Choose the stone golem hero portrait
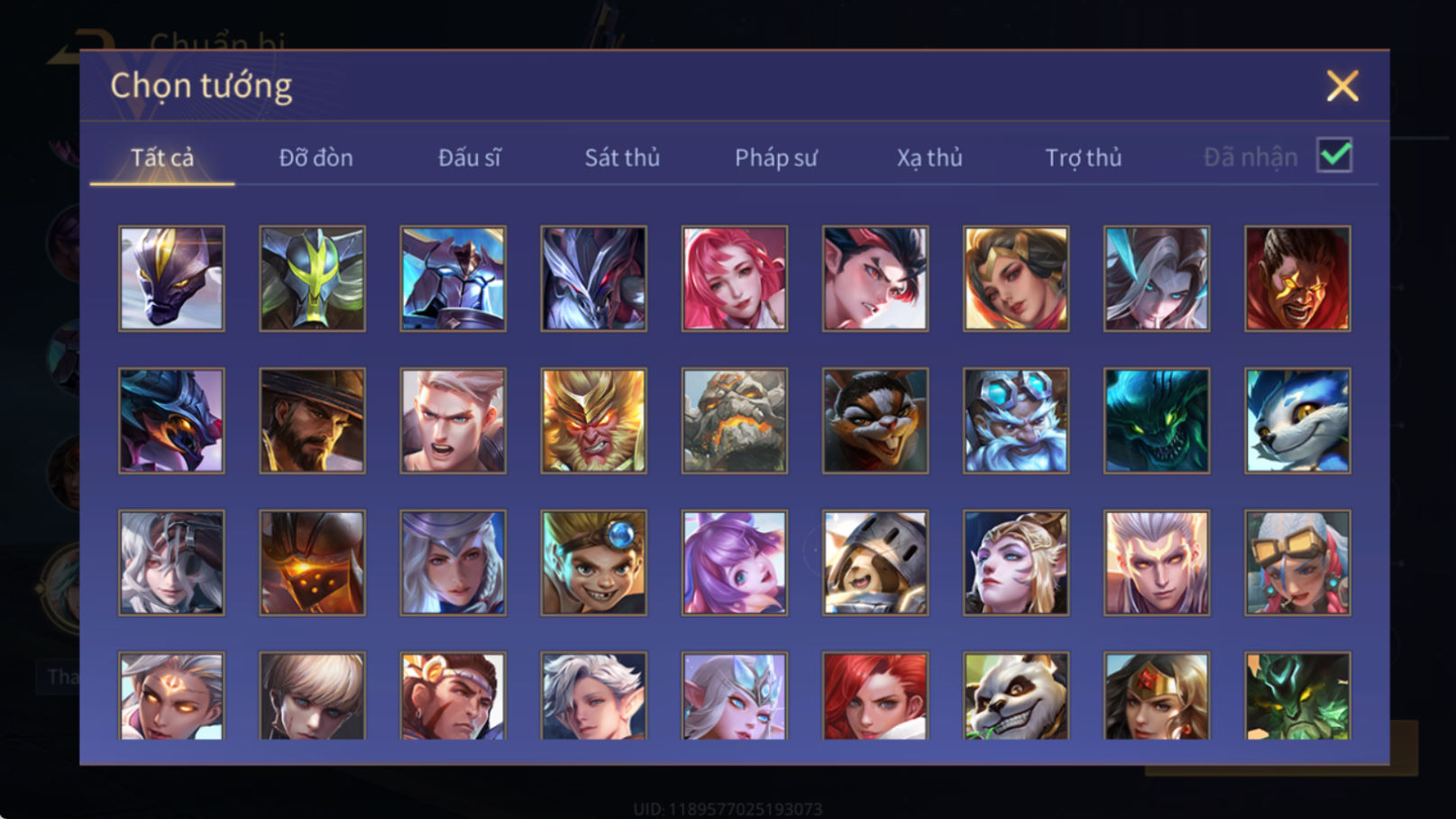The width and height of the screenshot is (1456, 819). pos(735,420)
